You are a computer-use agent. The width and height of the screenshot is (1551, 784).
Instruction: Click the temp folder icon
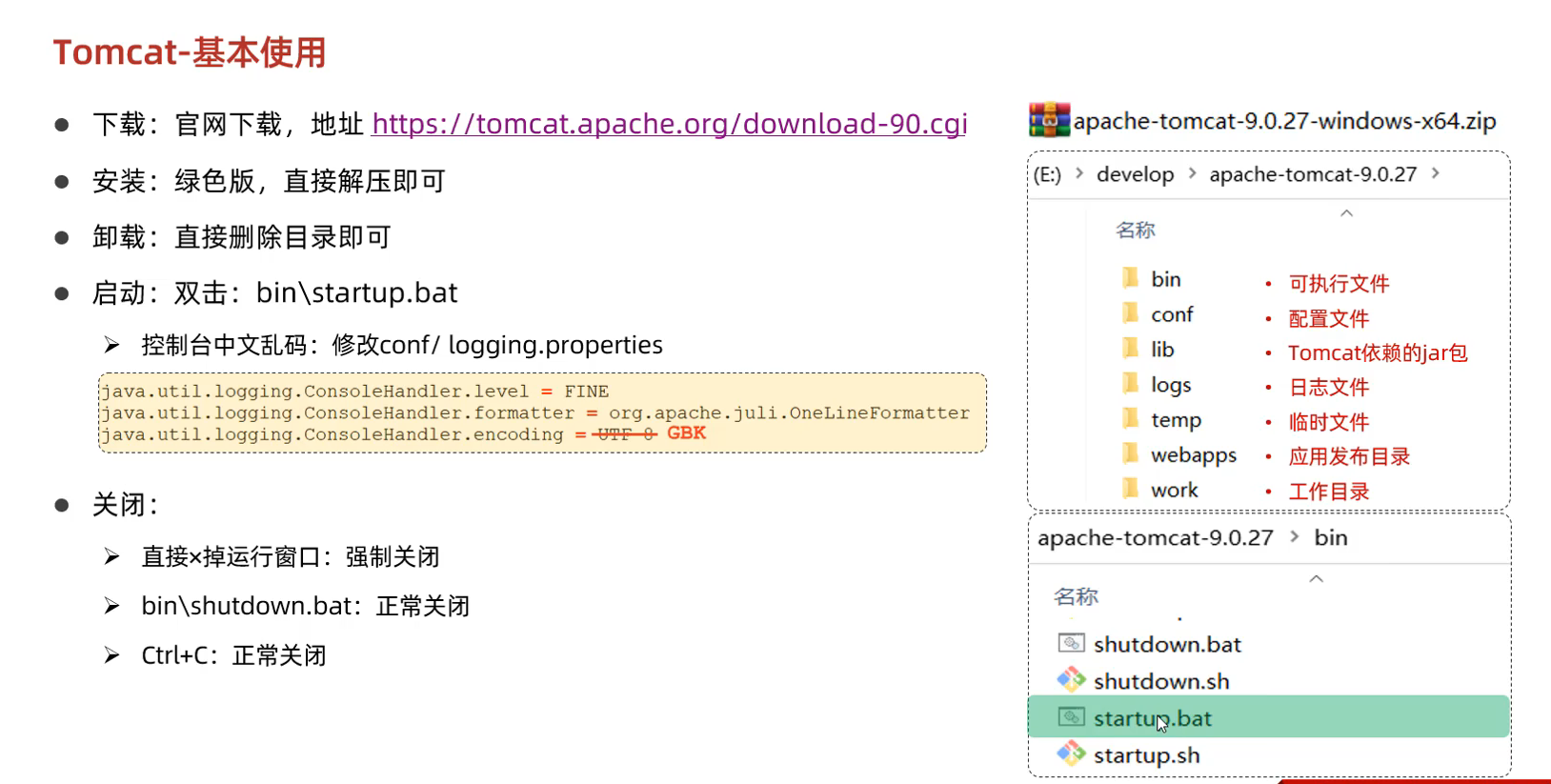pos(1131,419)
